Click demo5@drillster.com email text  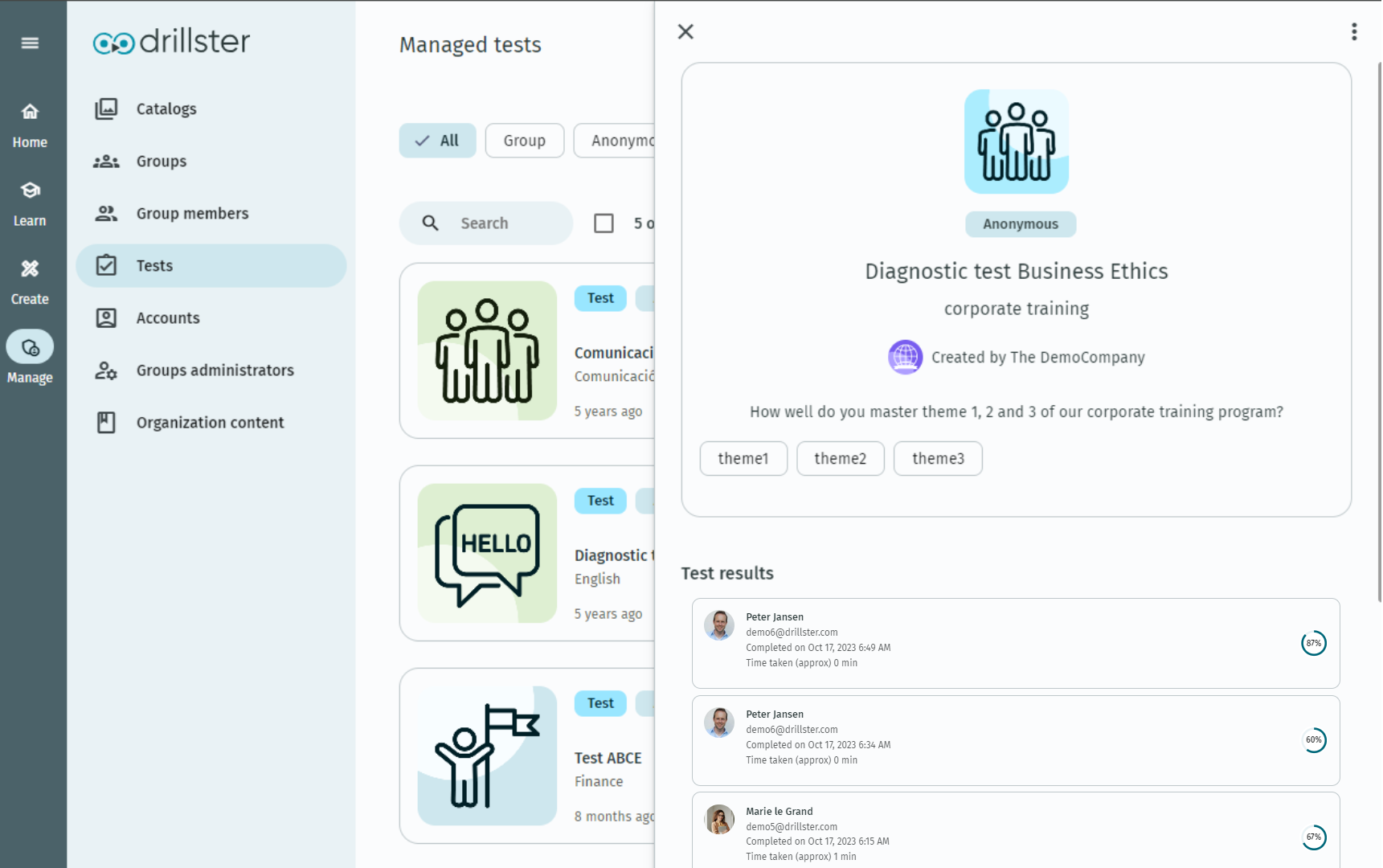coord(792,827)
